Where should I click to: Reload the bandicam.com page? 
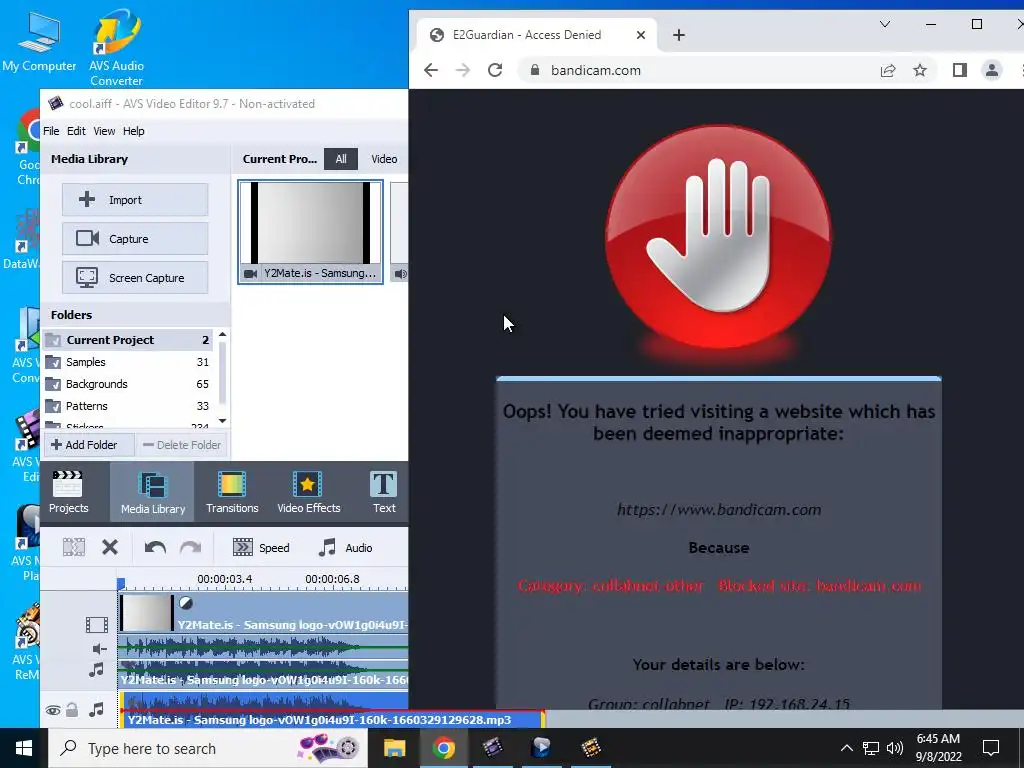click(495, 70)
